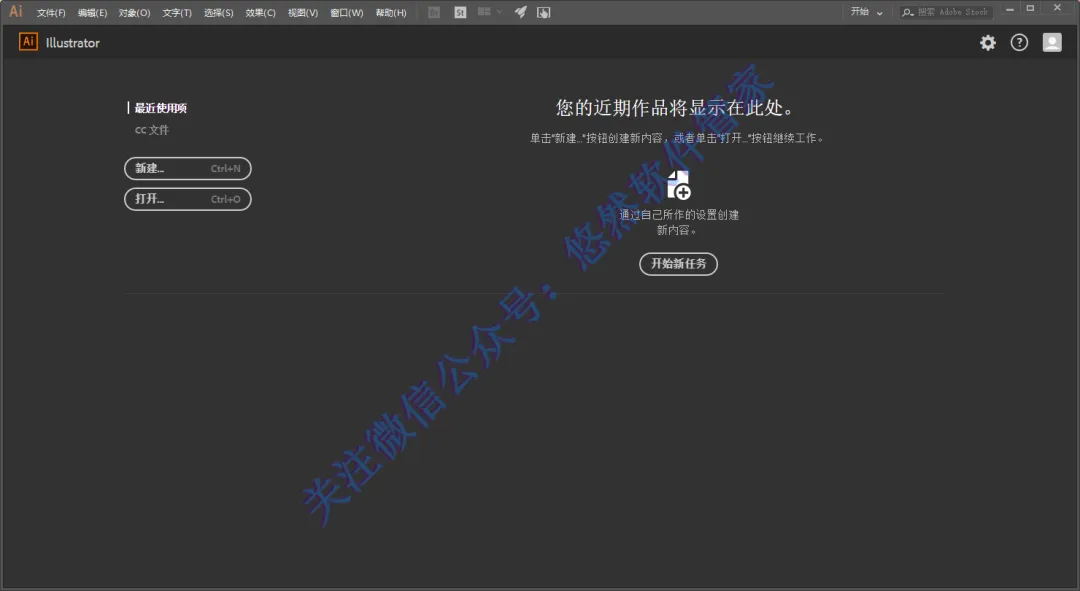
Task: Open the 窗口(W) menu
Action: click(x=346, y=13)
